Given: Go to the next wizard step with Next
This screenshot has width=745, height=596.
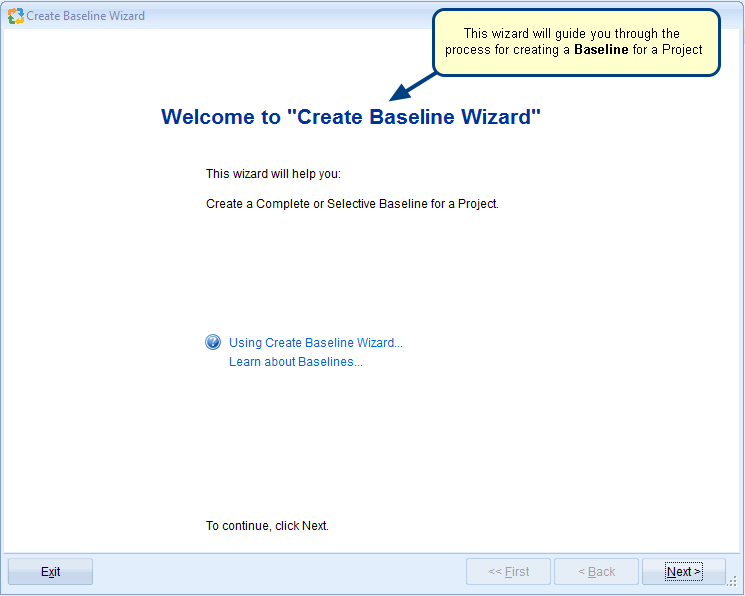Looking at the screenshot, I should 684,572.
